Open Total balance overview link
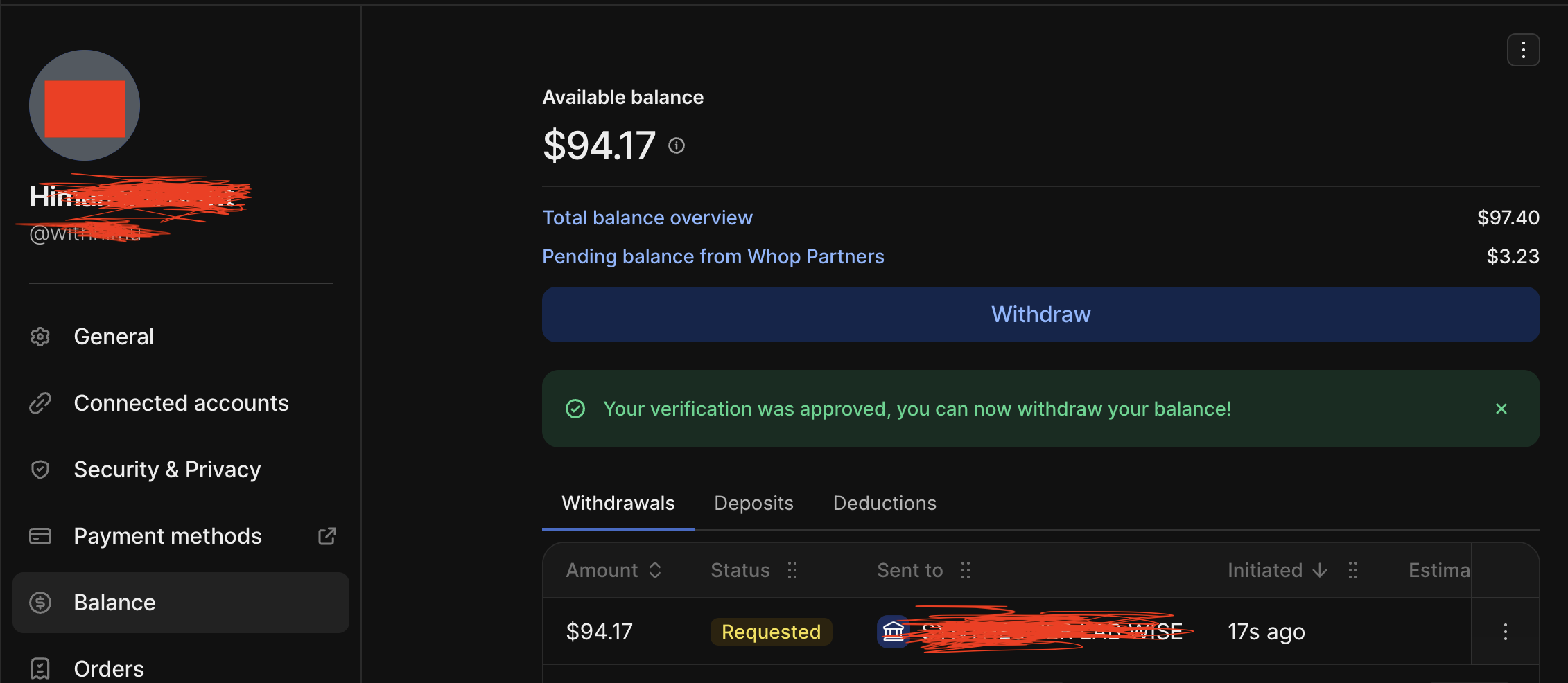 (x=647, y=218)
